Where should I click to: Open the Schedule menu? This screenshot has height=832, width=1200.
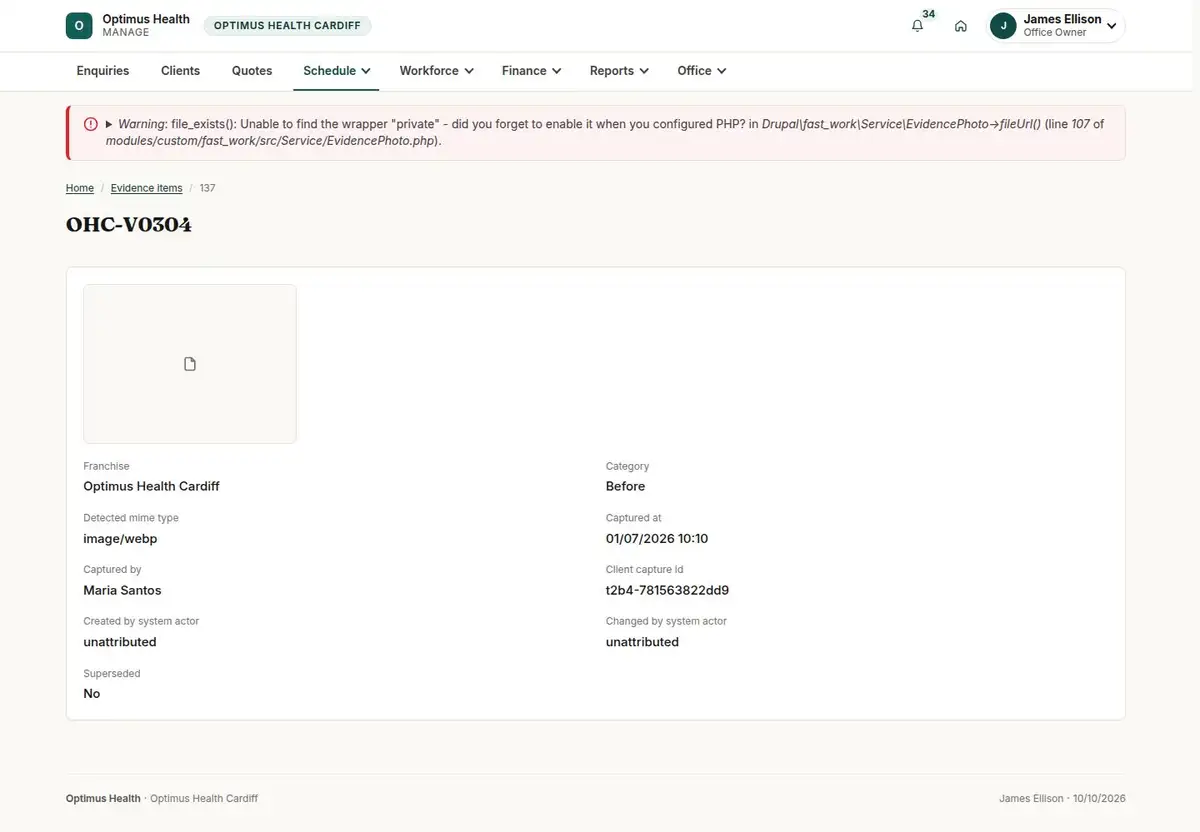(336, 71)
